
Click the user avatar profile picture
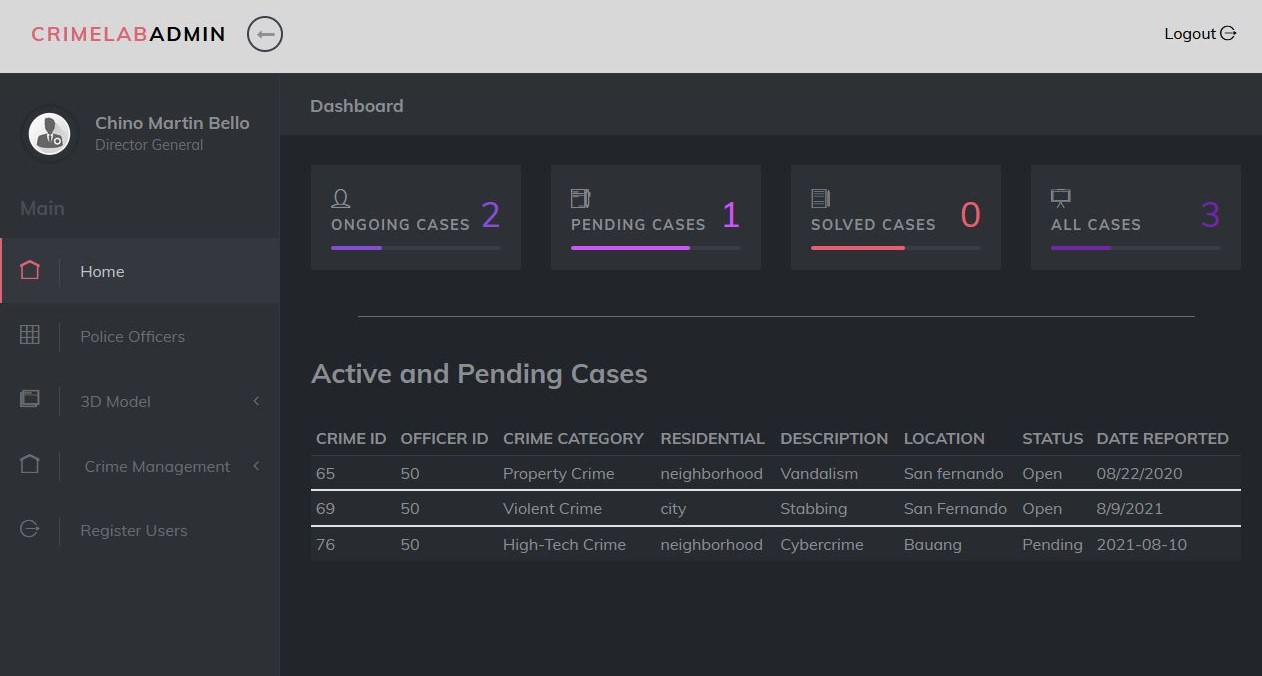(49, 133)
